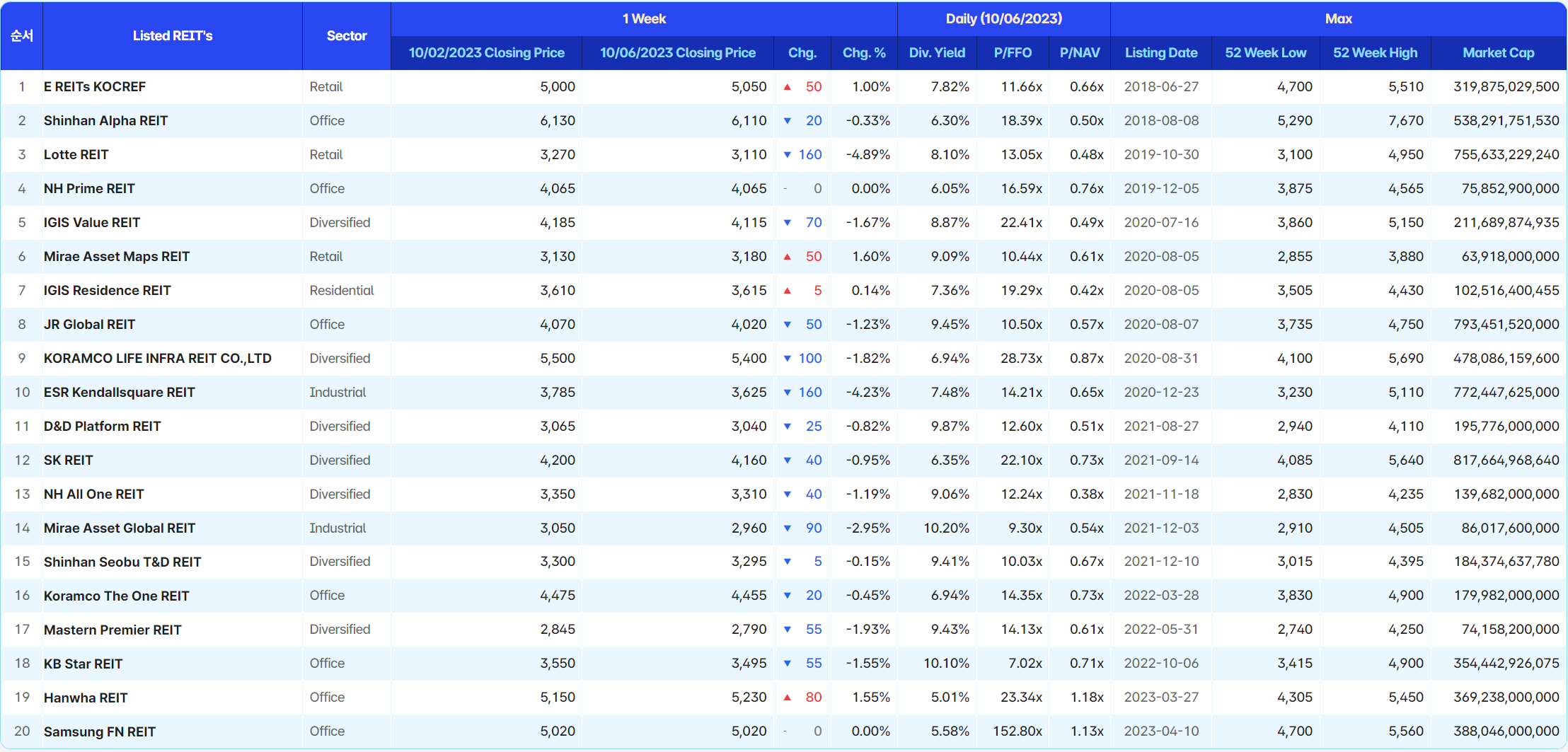Select the Sector column header
This screenshot has width=1568, height=752.
click(x=347, y=35)
